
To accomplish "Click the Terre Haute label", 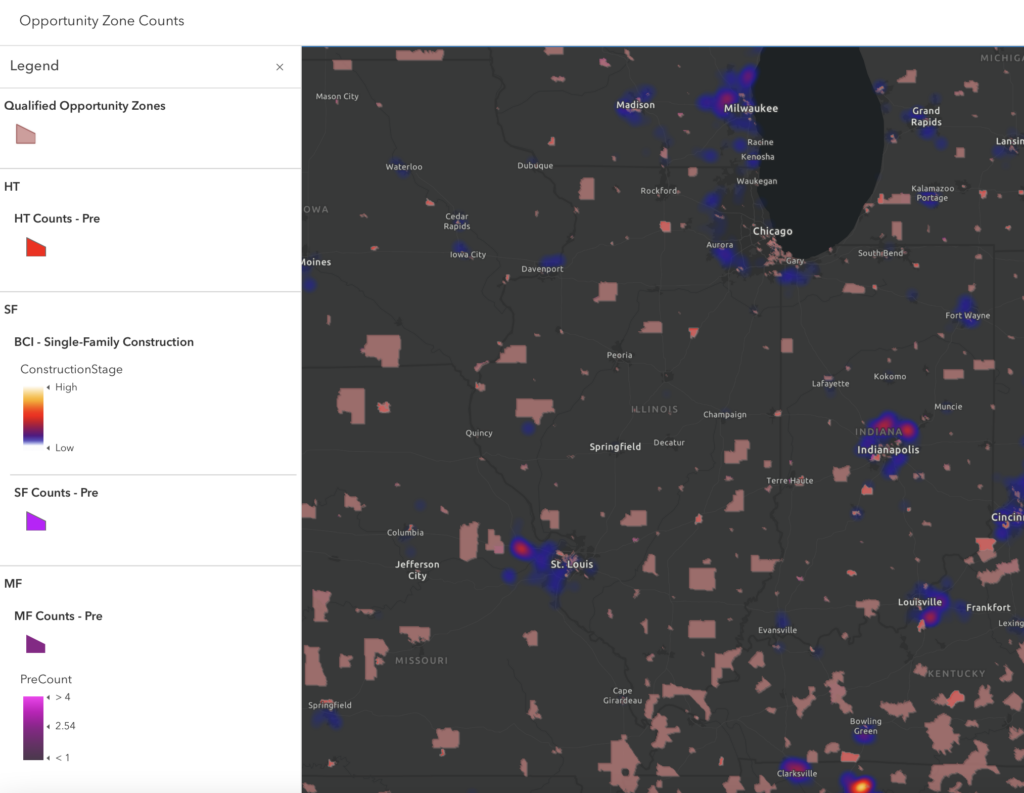I will coord(790,481).
